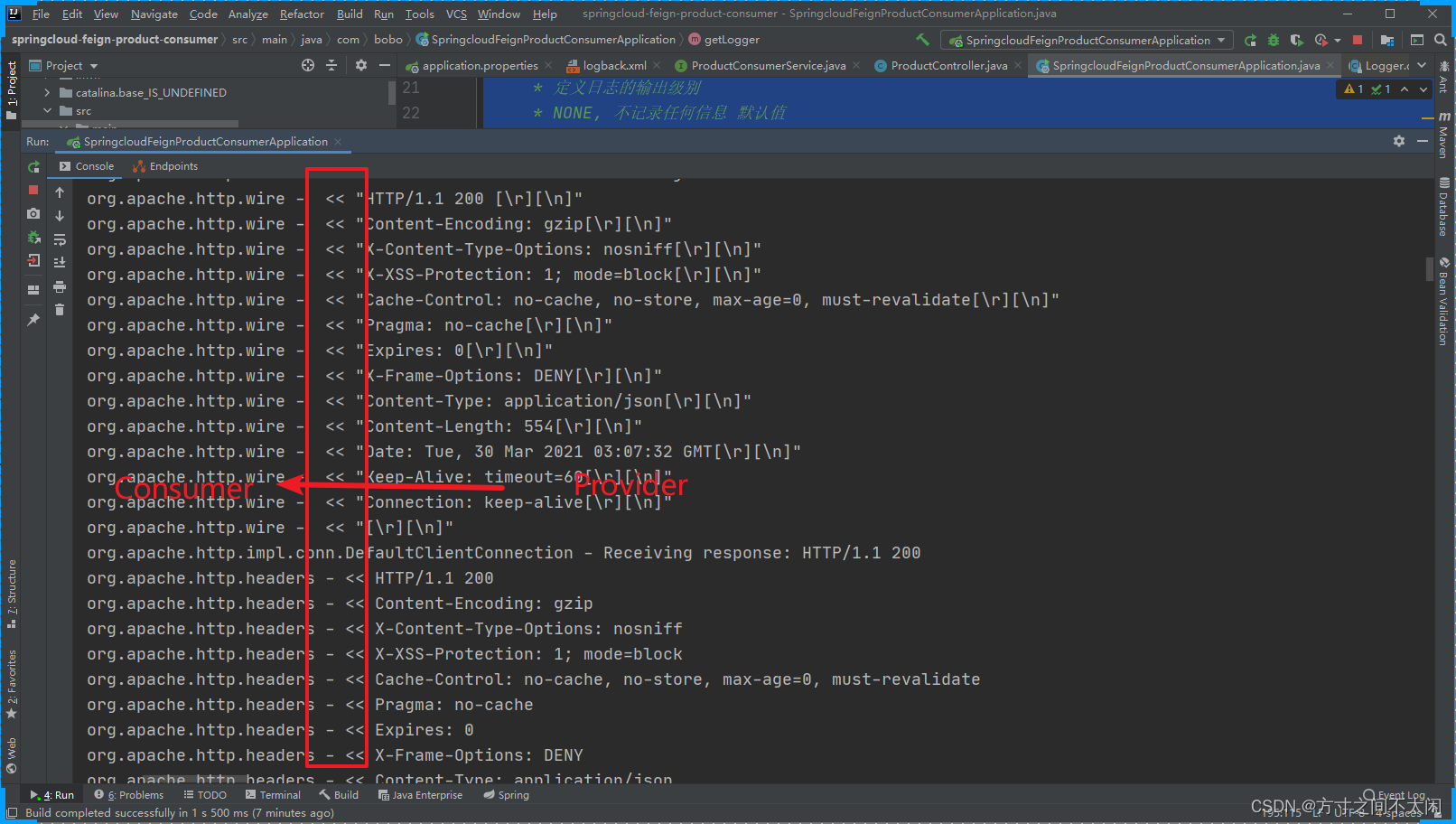Clear all console output with the trash icon

point(60,310)
